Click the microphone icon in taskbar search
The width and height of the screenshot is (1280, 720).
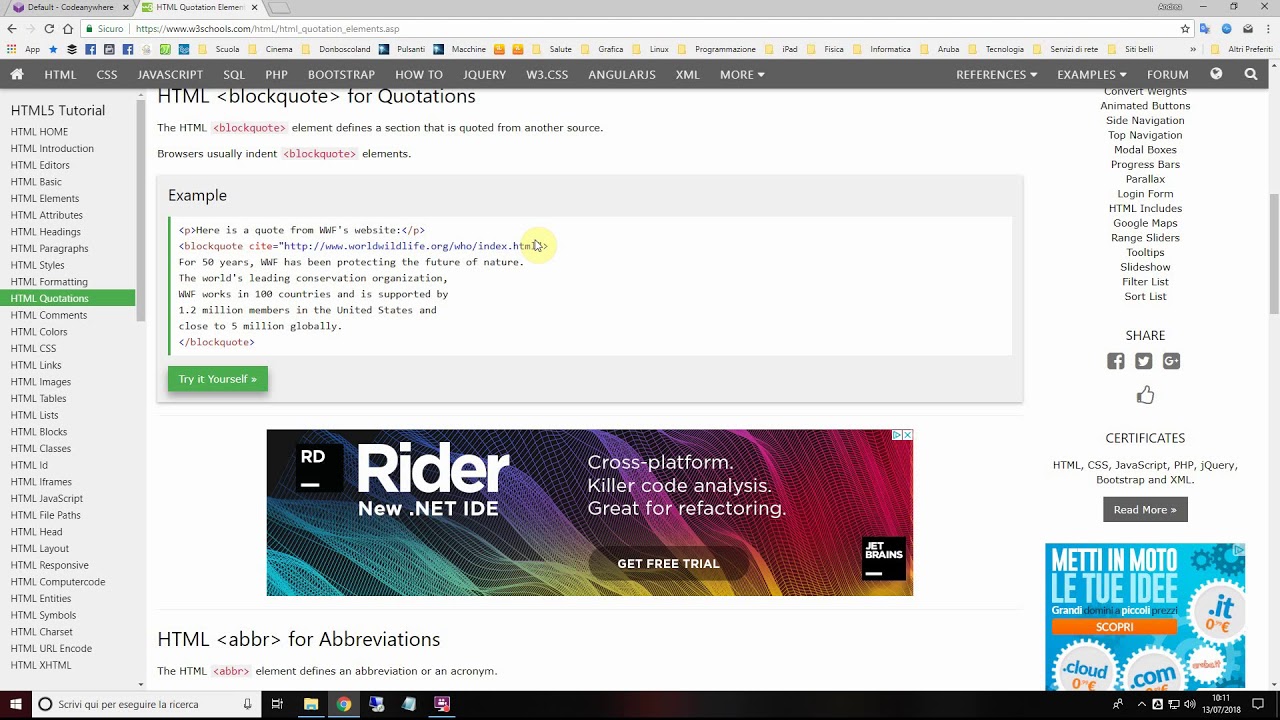247,704
